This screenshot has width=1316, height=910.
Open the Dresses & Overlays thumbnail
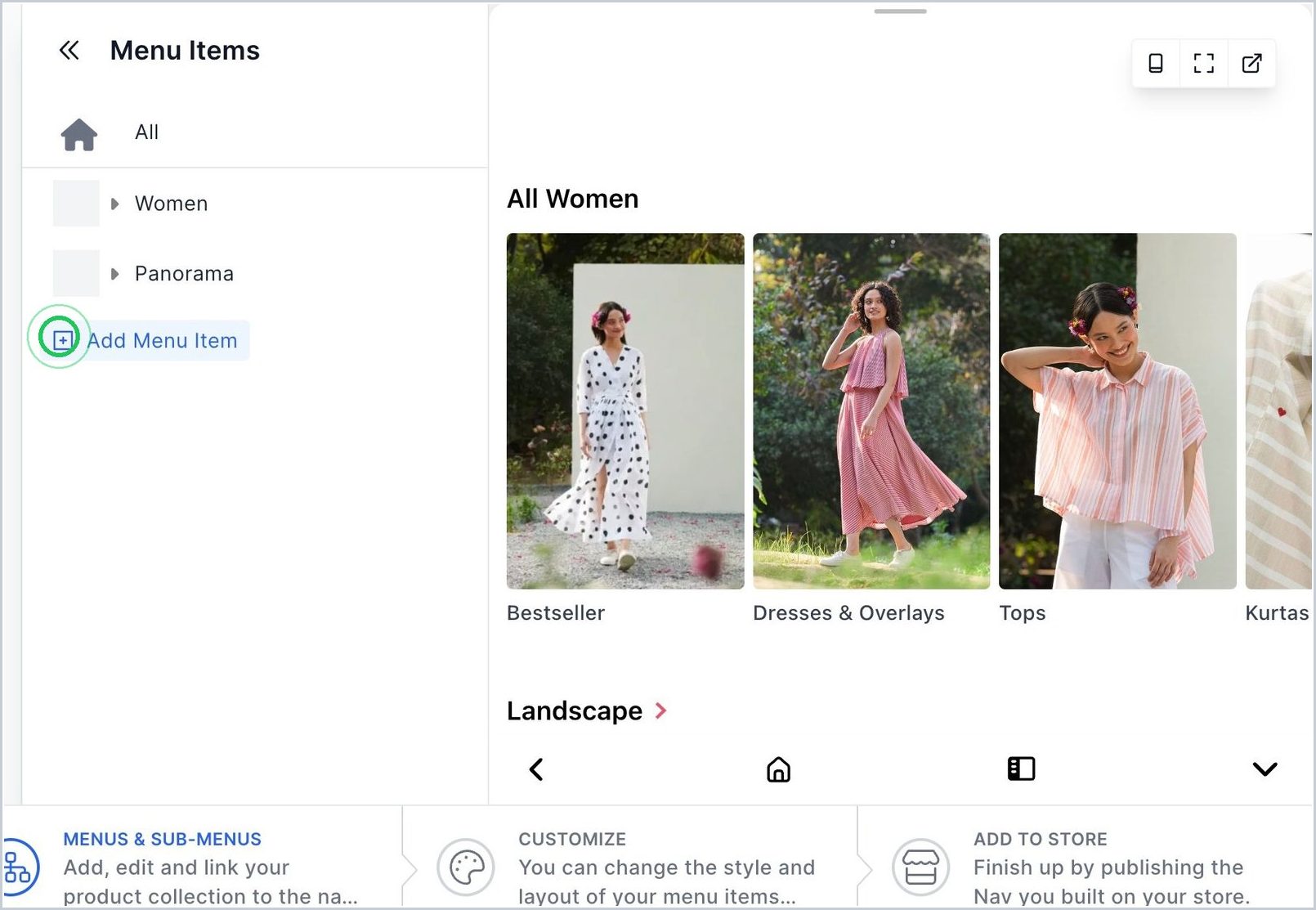point(871,411)
